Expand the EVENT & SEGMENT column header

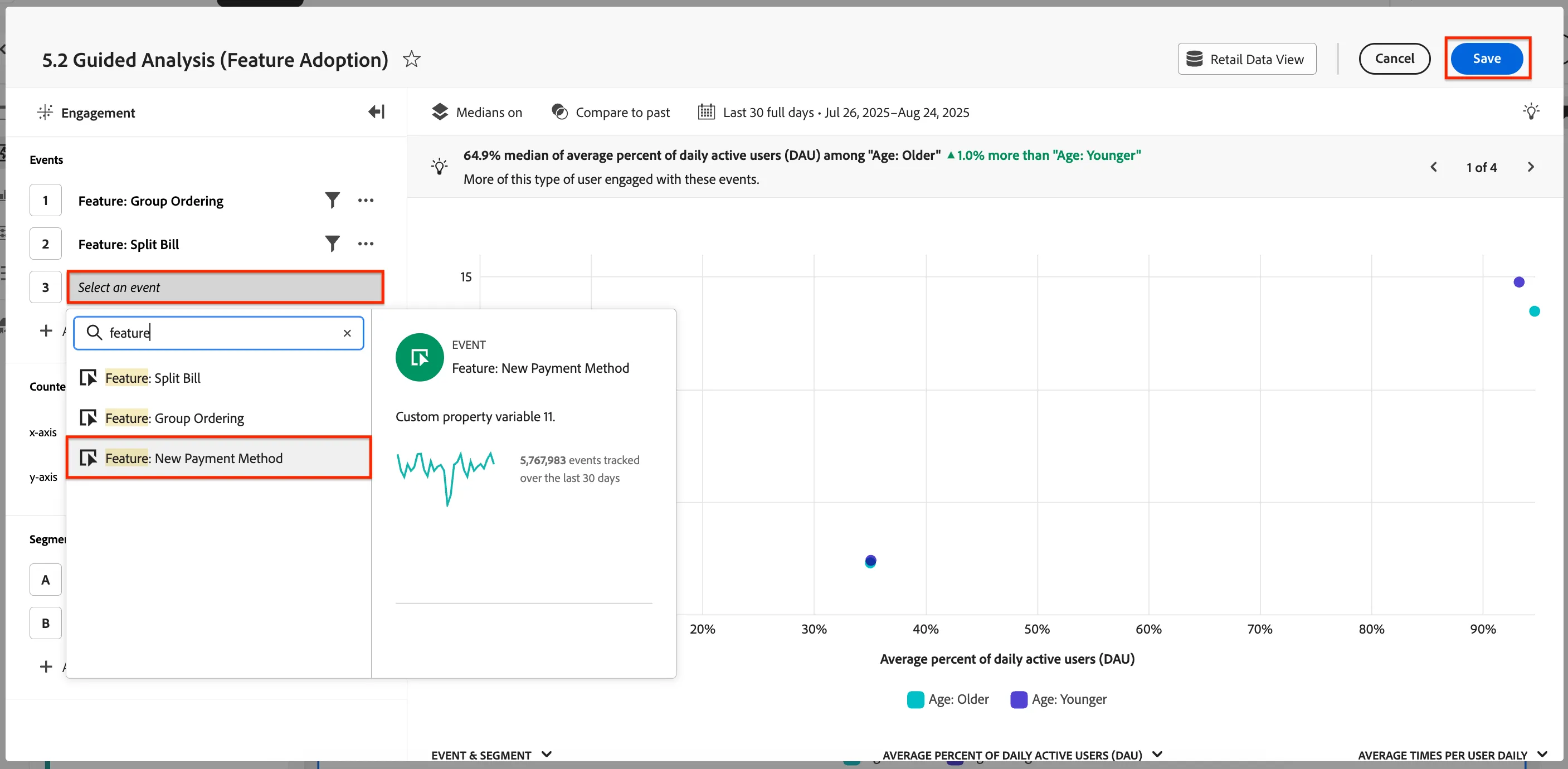point(491,755)
